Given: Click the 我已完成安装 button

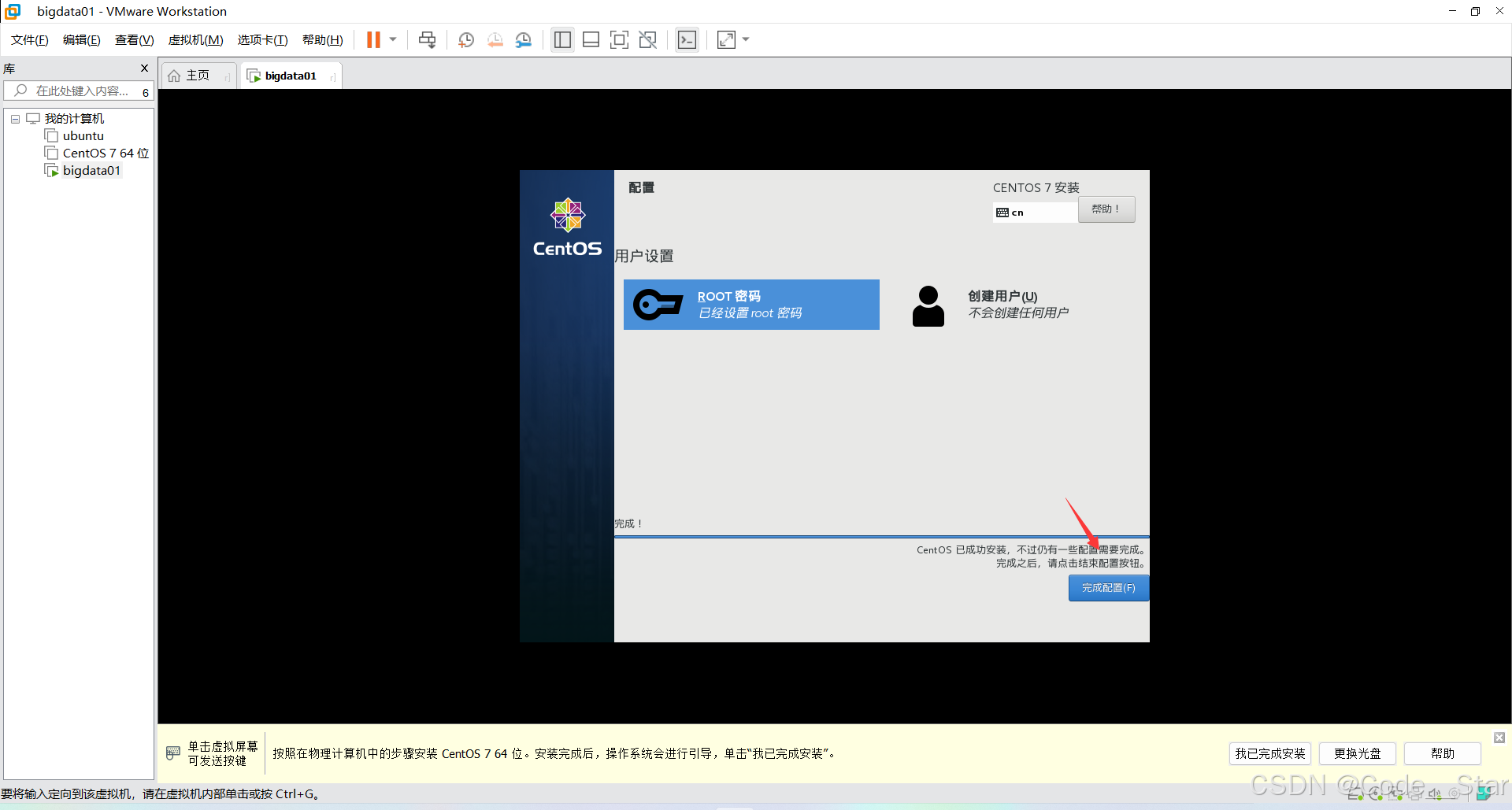Looking at the screenshot, I should 1269,753.
